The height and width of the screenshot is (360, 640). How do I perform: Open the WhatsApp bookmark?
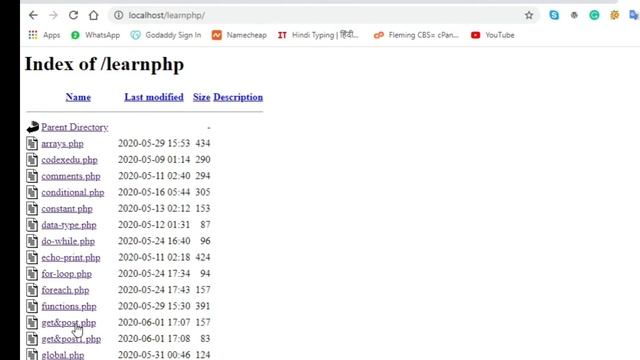pyautogui.click(x=96, y=35)
